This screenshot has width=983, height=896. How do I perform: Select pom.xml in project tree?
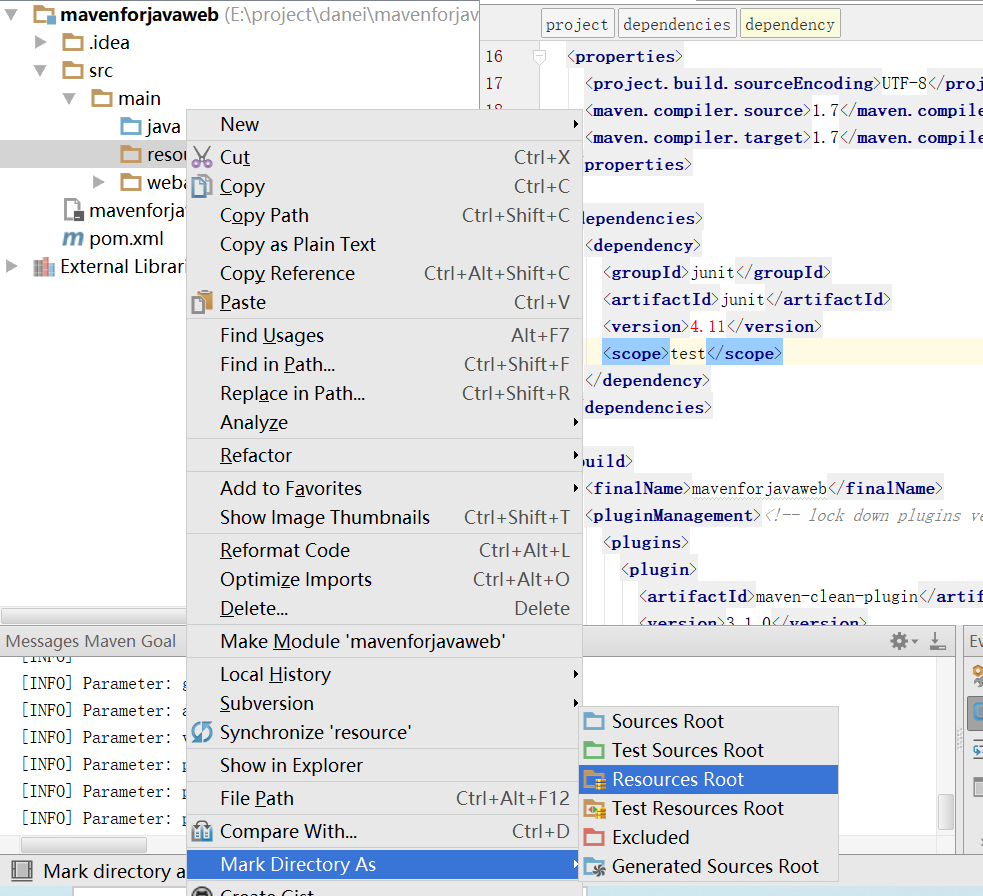126,238
